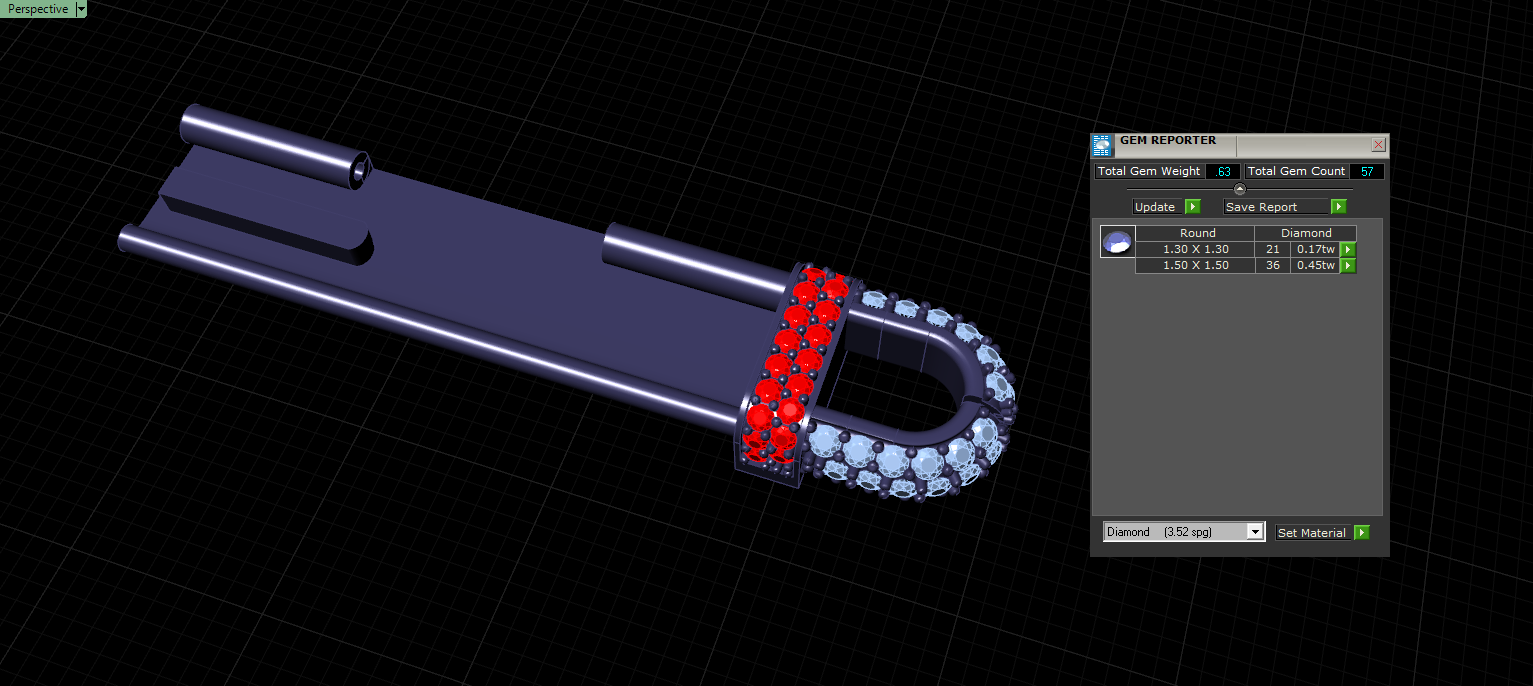Open the Perspective viewport dropdown arrow
The height and width of the screenshot is (686, 1533).
click(x=81, y=9)
